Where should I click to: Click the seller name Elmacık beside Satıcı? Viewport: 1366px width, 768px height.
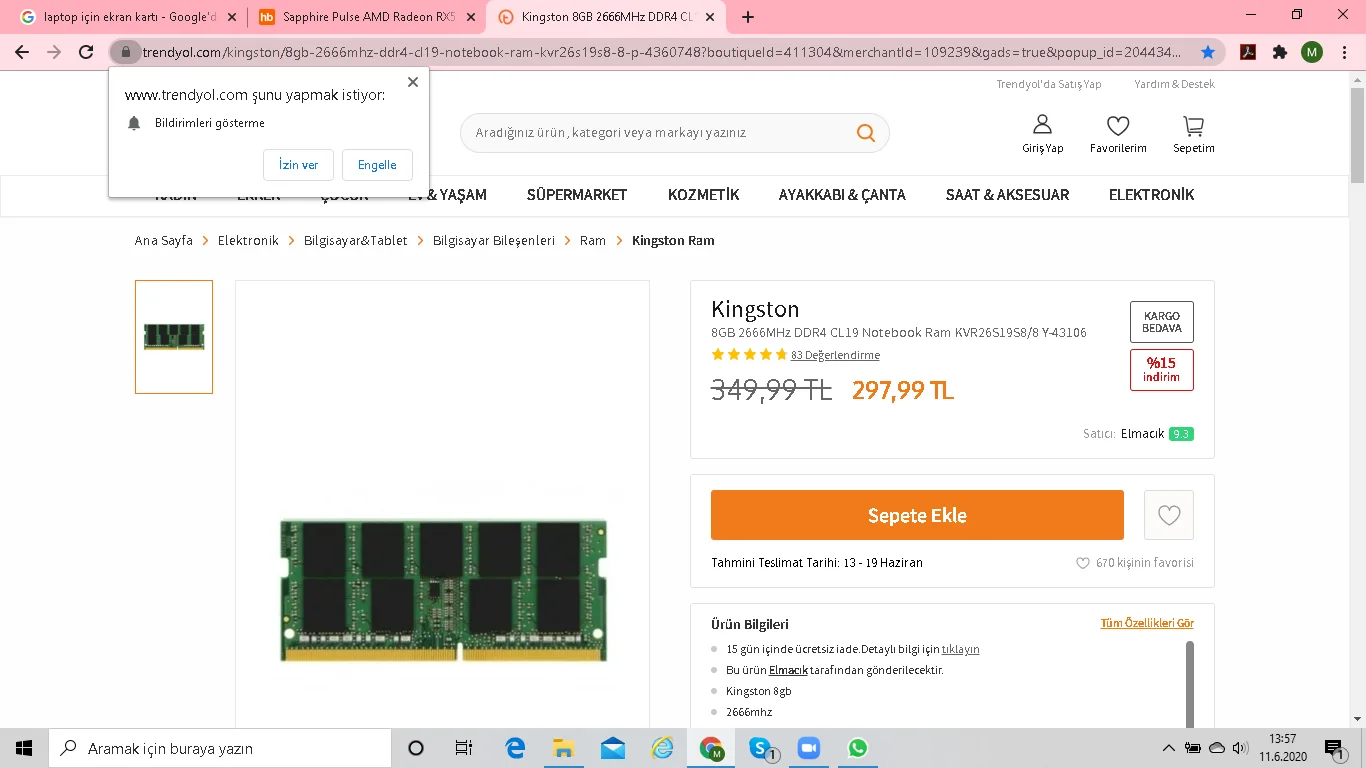point(1142,434)
